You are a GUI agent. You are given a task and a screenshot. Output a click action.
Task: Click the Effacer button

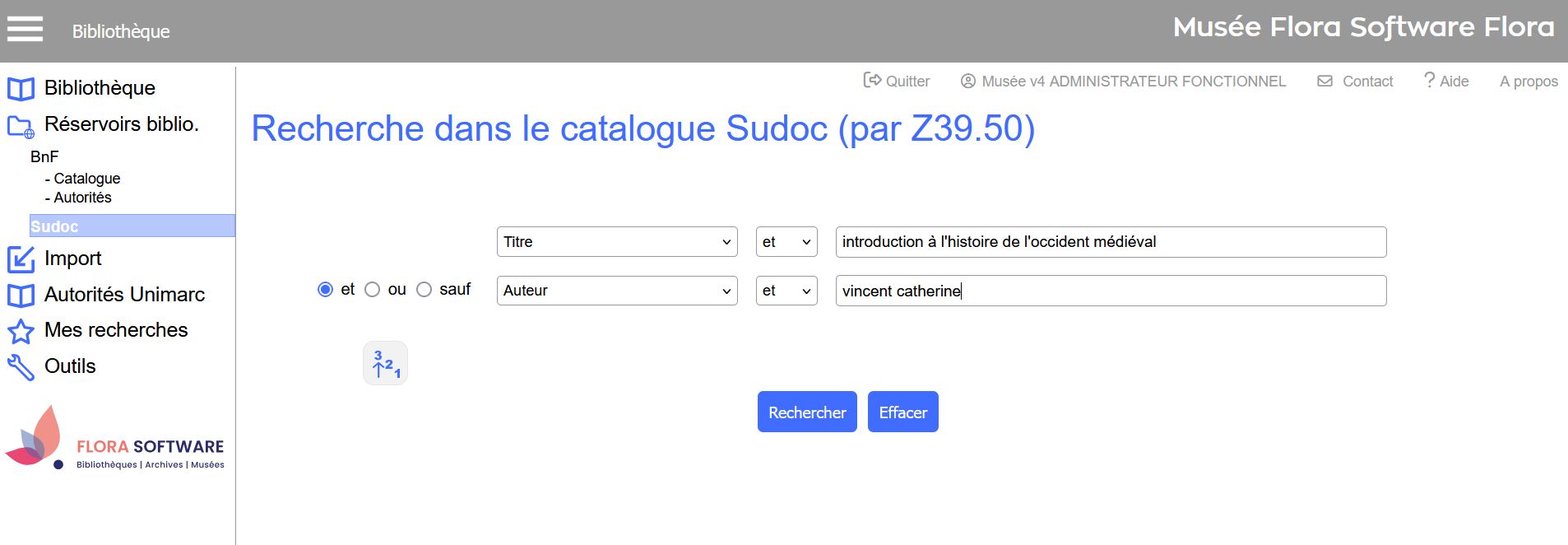902,412
